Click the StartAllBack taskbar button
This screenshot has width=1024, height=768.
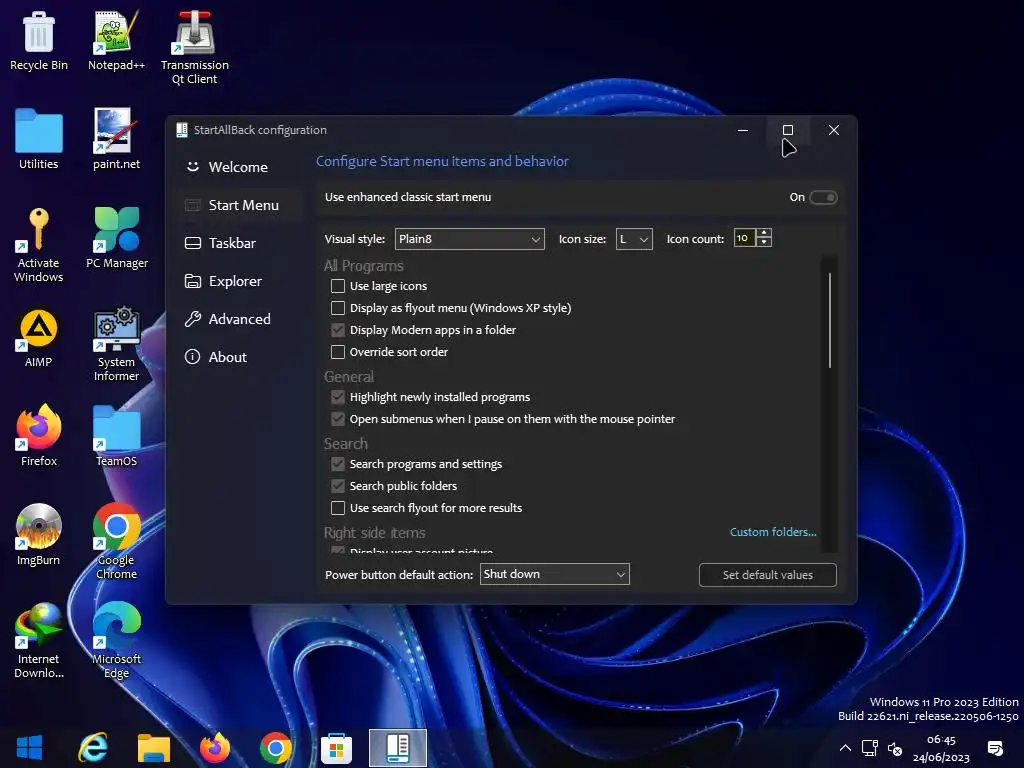point(398,748)
